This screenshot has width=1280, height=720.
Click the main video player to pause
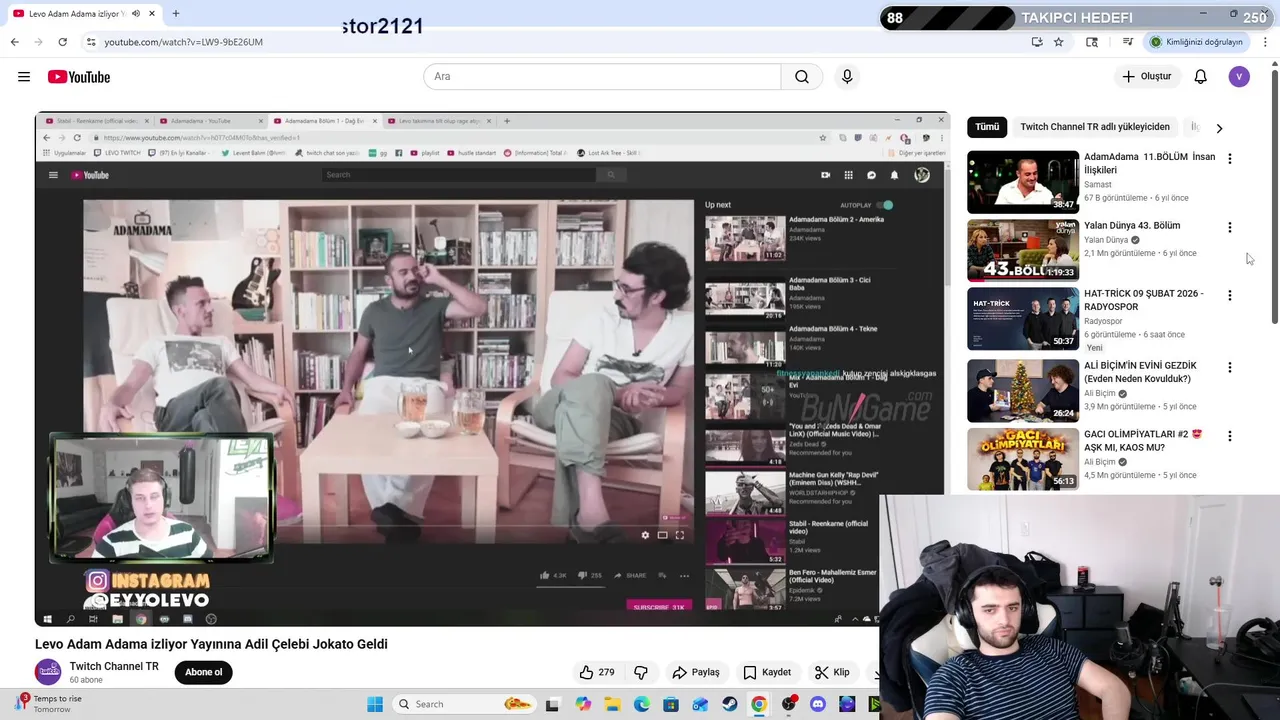pyautogui.click(x=491, y=369)
